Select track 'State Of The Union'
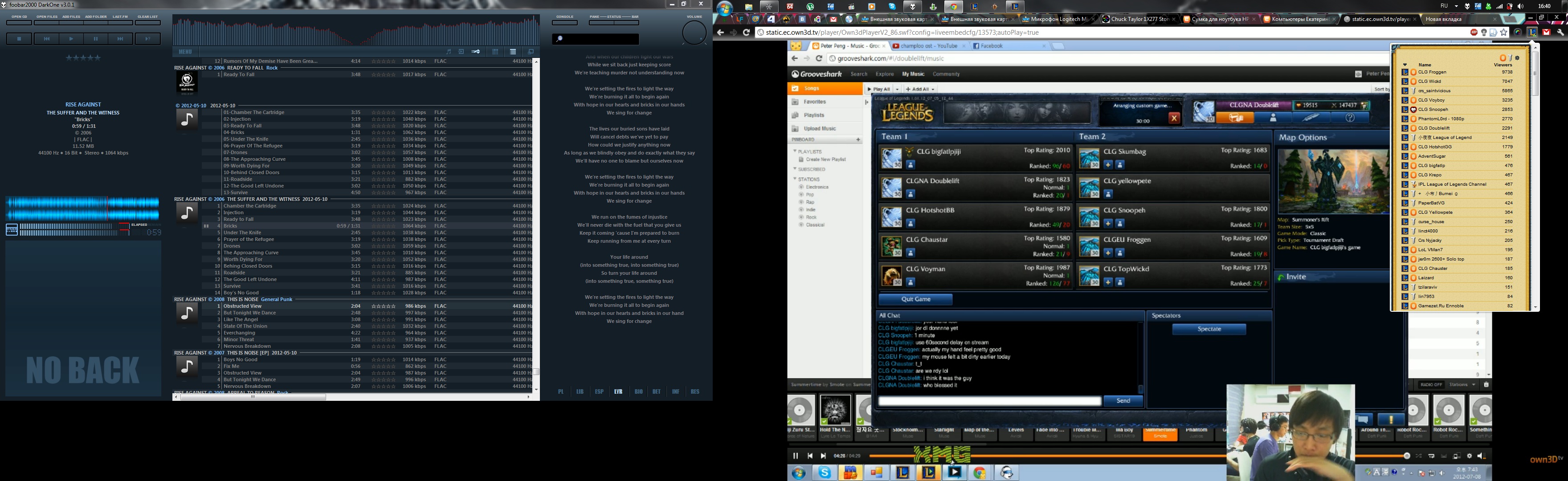The height and width of the screenshot is (481, 1568). (367, 326)
